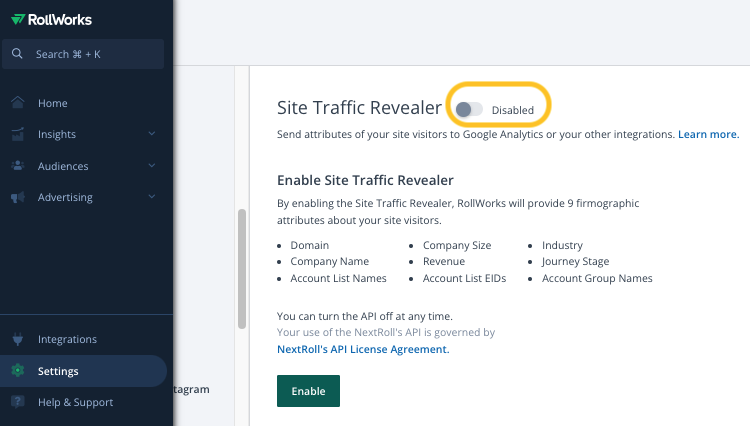Click 'You can turn the API off' text

click(364, 316)
